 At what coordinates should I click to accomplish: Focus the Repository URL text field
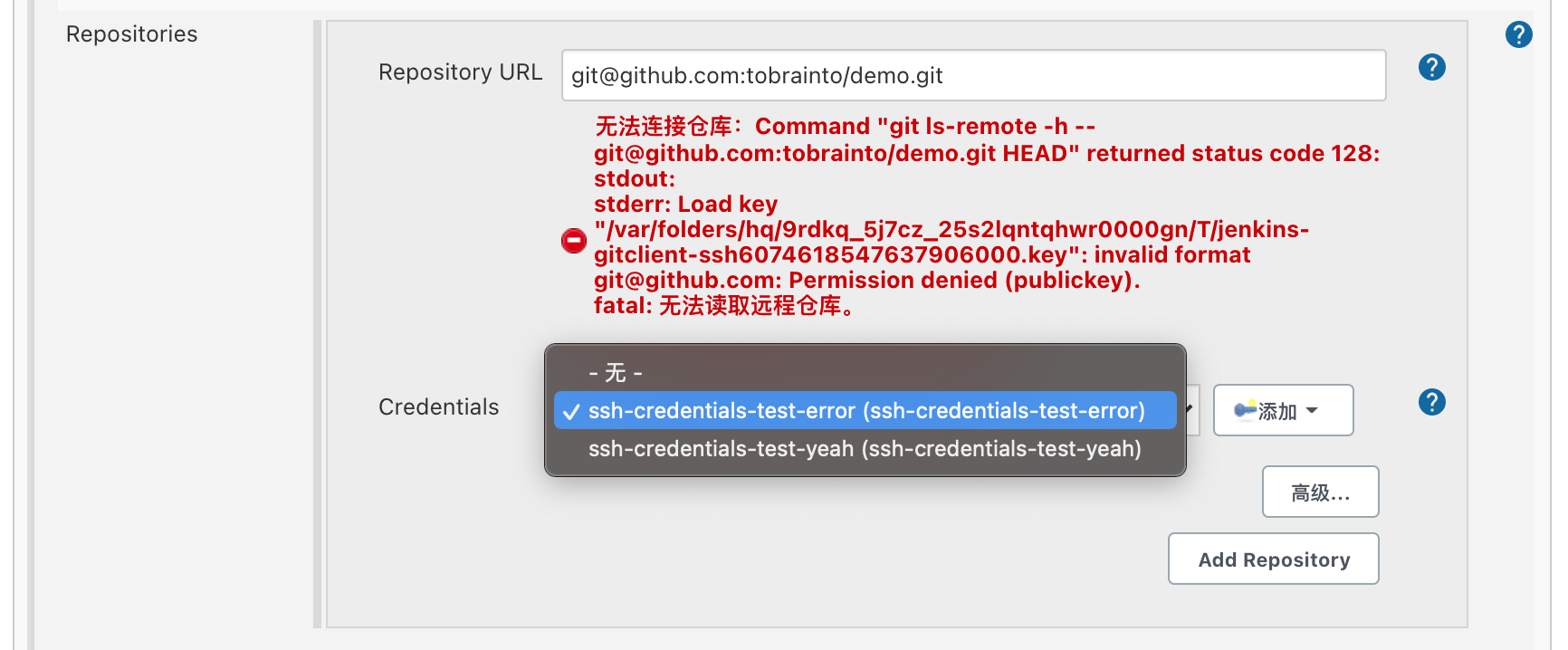click(x=973, y=75)
